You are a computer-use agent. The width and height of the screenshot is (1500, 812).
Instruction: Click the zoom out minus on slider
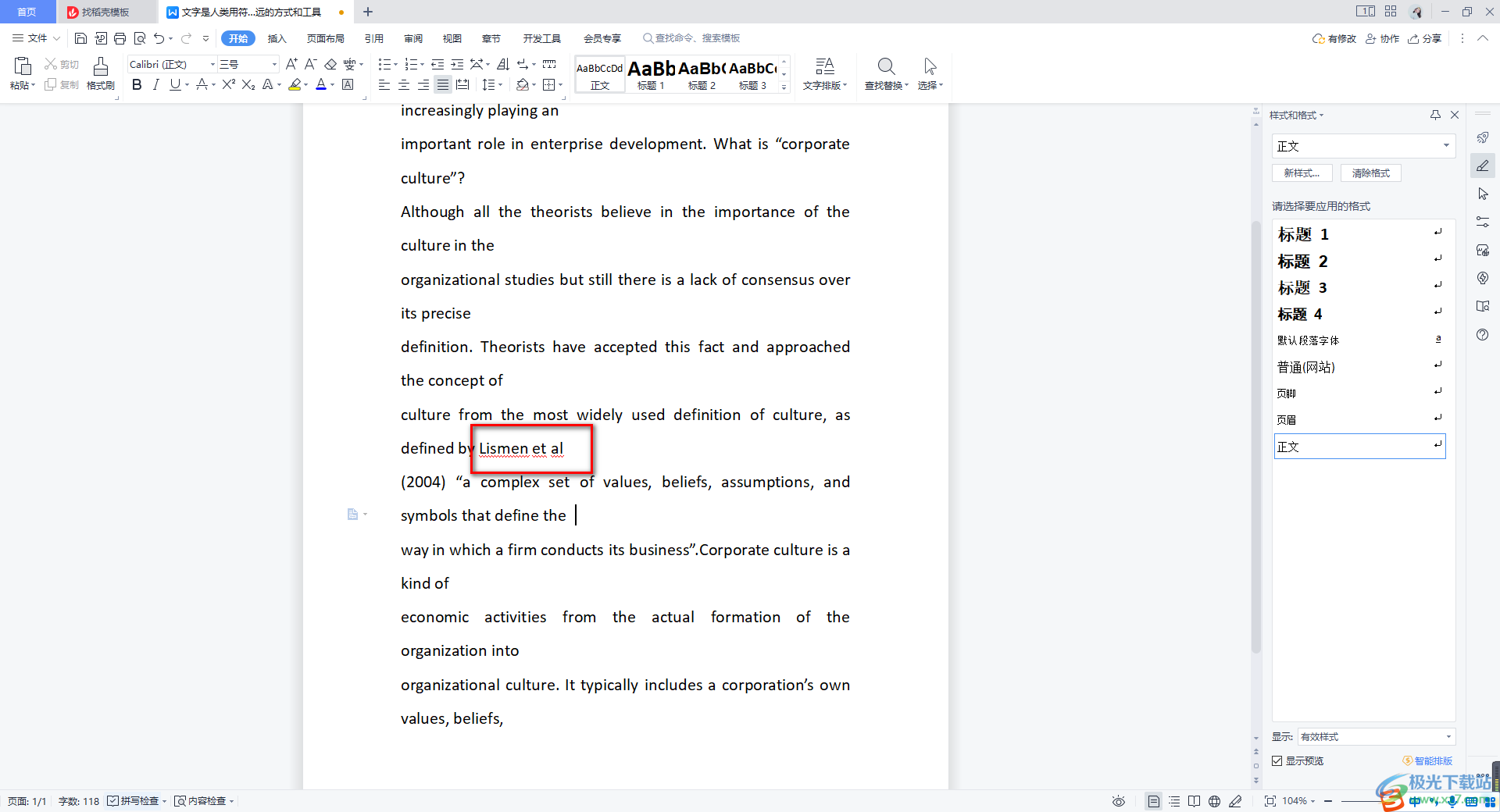(x=1328, y=801)
